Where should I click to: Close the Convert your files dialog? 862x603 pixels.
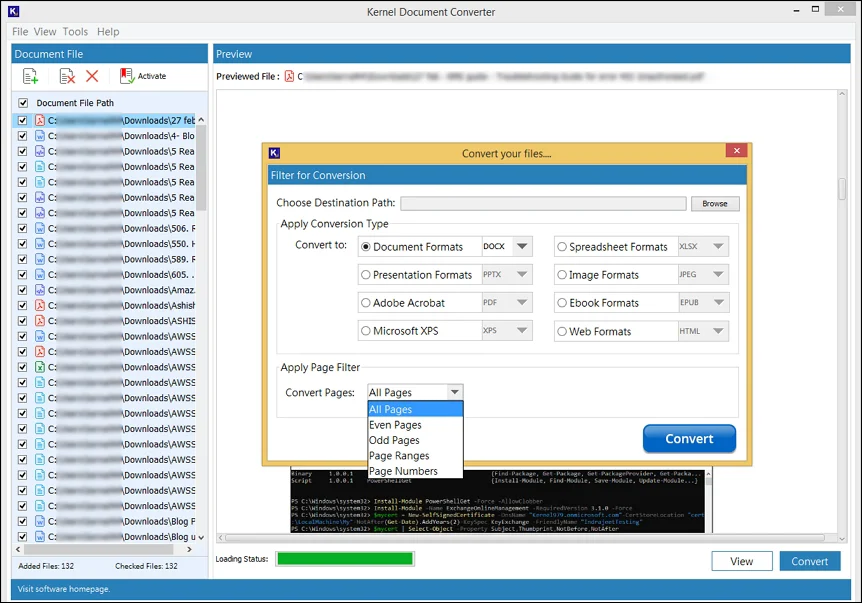(736, 151)
